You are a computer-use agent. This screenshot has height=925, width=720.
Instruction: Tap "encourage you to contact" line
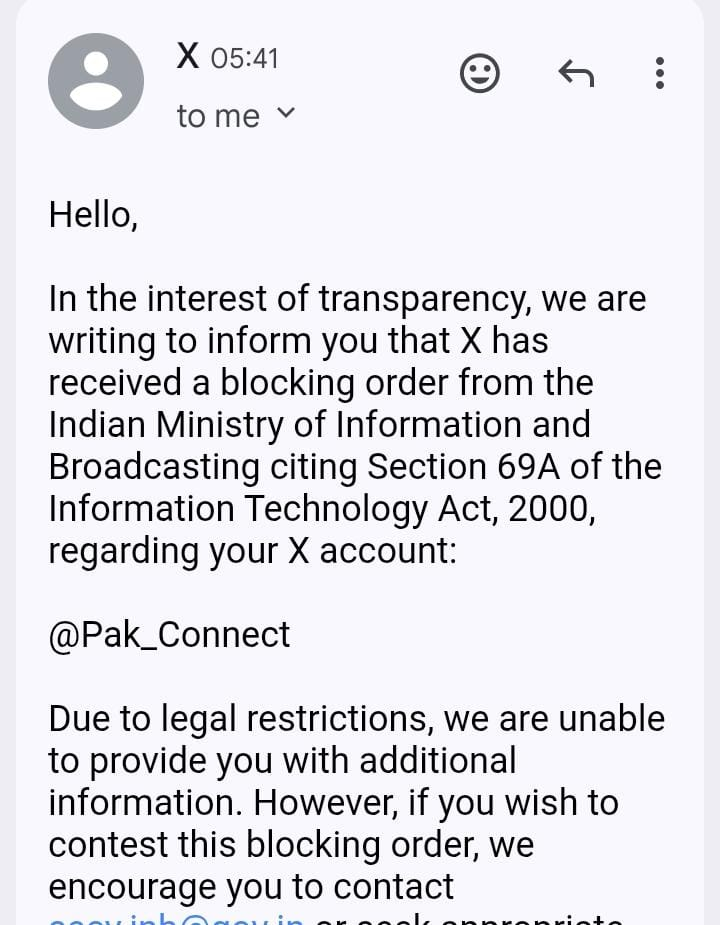(251, 887)
